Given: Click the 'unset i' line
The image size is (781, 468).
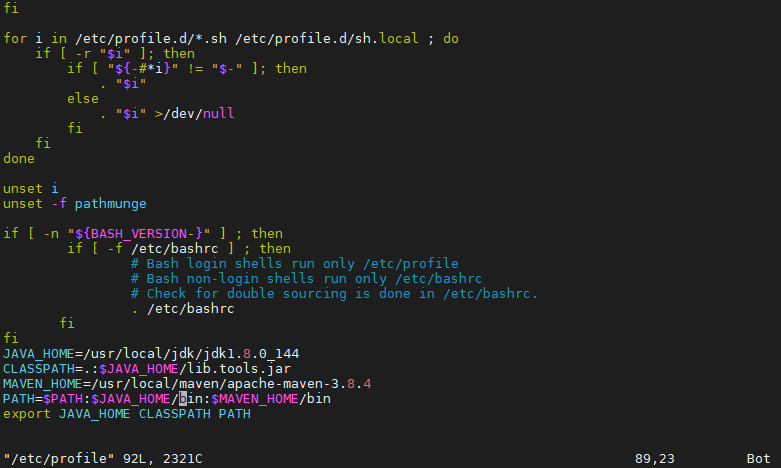Looking at the screenshot, I should (31, 189).
